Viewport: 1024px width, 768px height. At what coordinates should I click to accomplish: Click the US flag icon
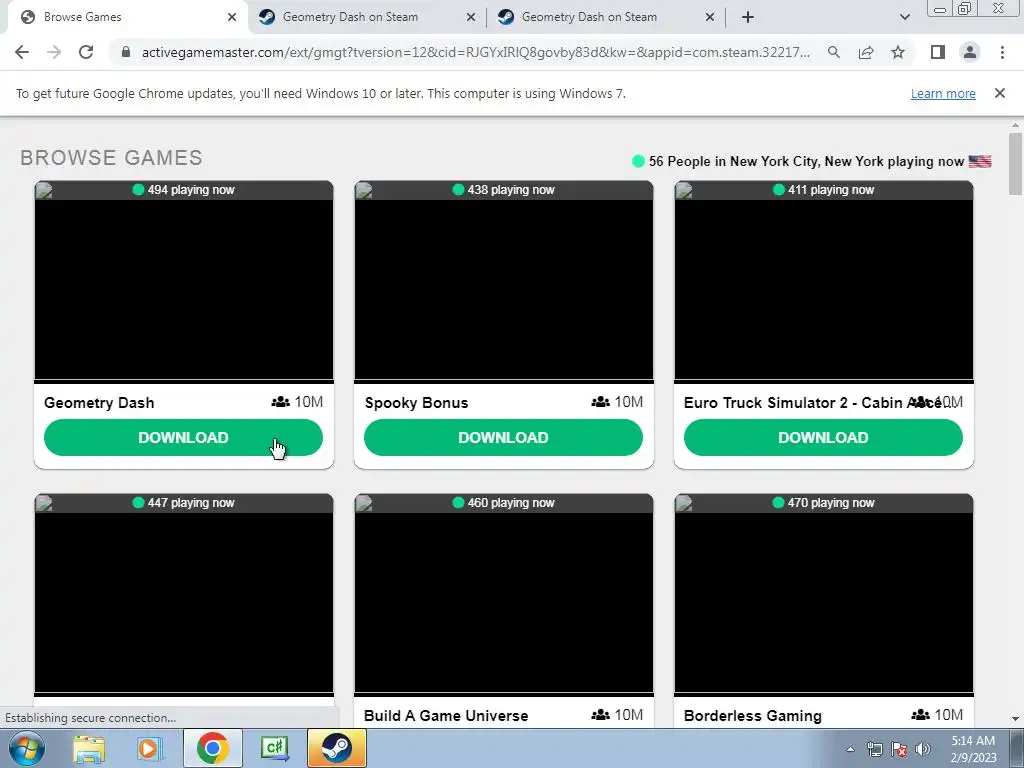[980, 161]
